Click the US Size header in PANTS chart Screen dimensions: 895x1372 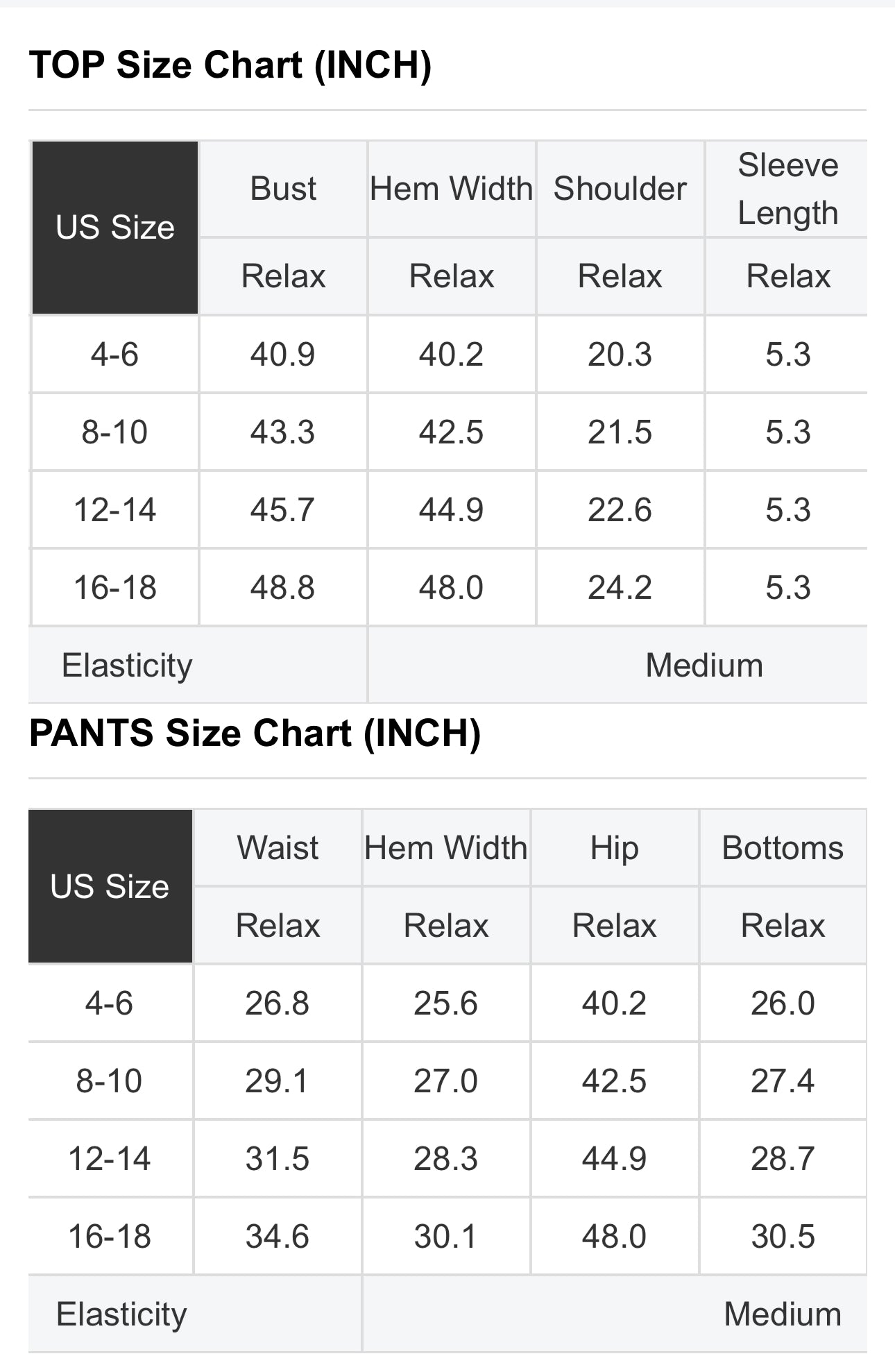click(x=110, y=886)
